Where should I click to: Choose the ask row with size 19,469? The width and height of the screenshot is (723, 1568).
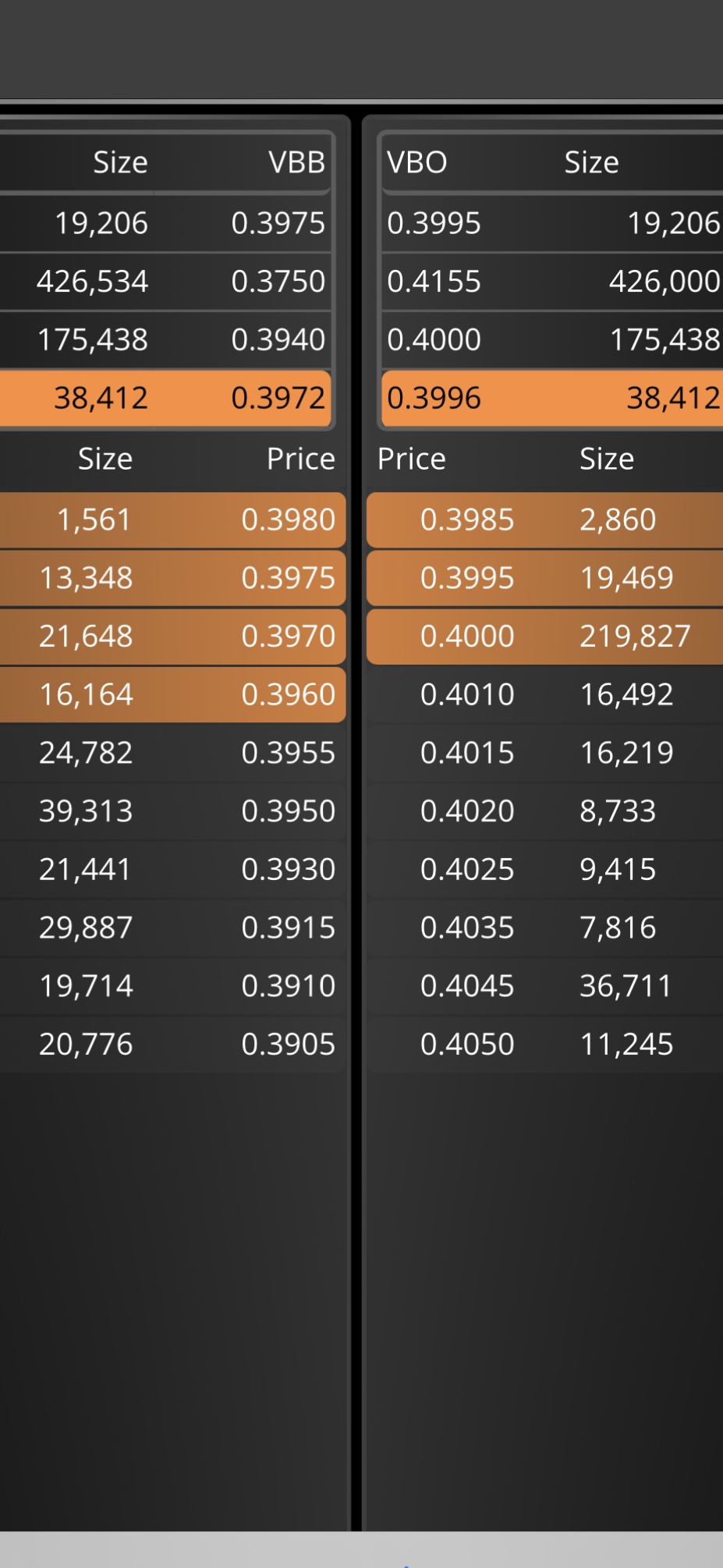point(544,578)
